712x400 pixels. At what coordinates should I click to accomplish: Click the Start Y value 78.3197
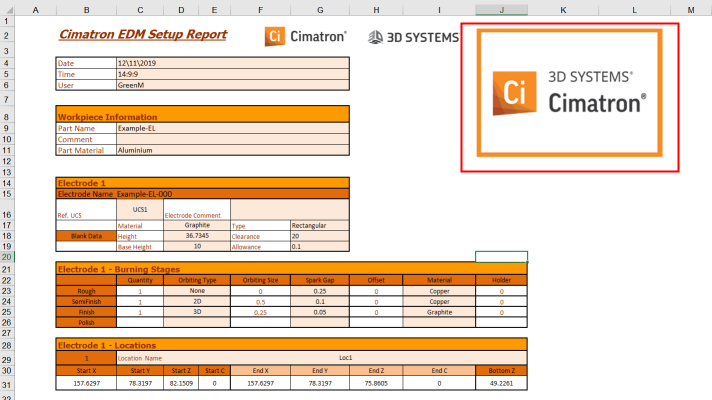[x=140, y=383]
